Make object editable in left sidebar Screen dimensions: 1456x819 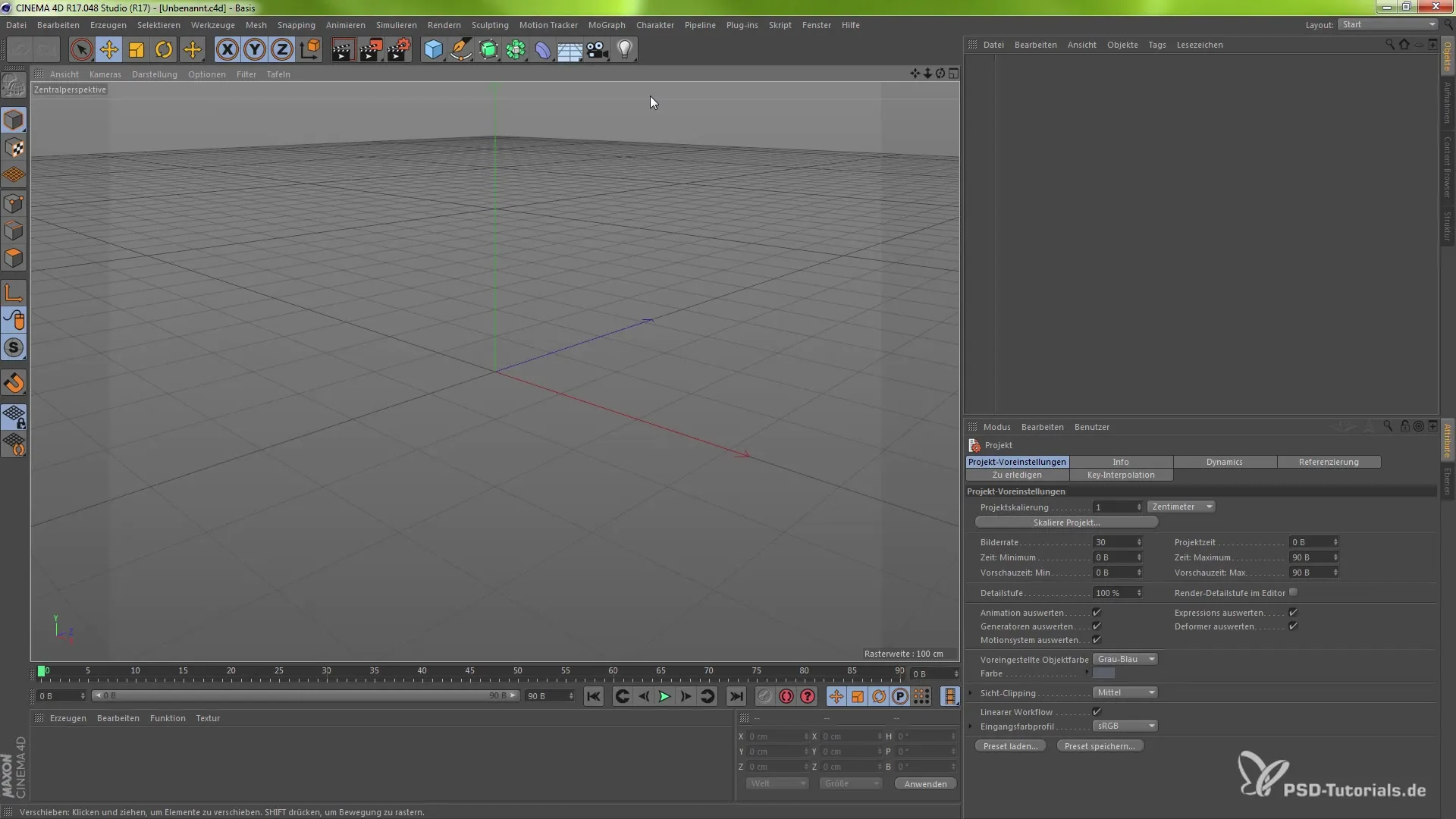[x=14, y=85]
